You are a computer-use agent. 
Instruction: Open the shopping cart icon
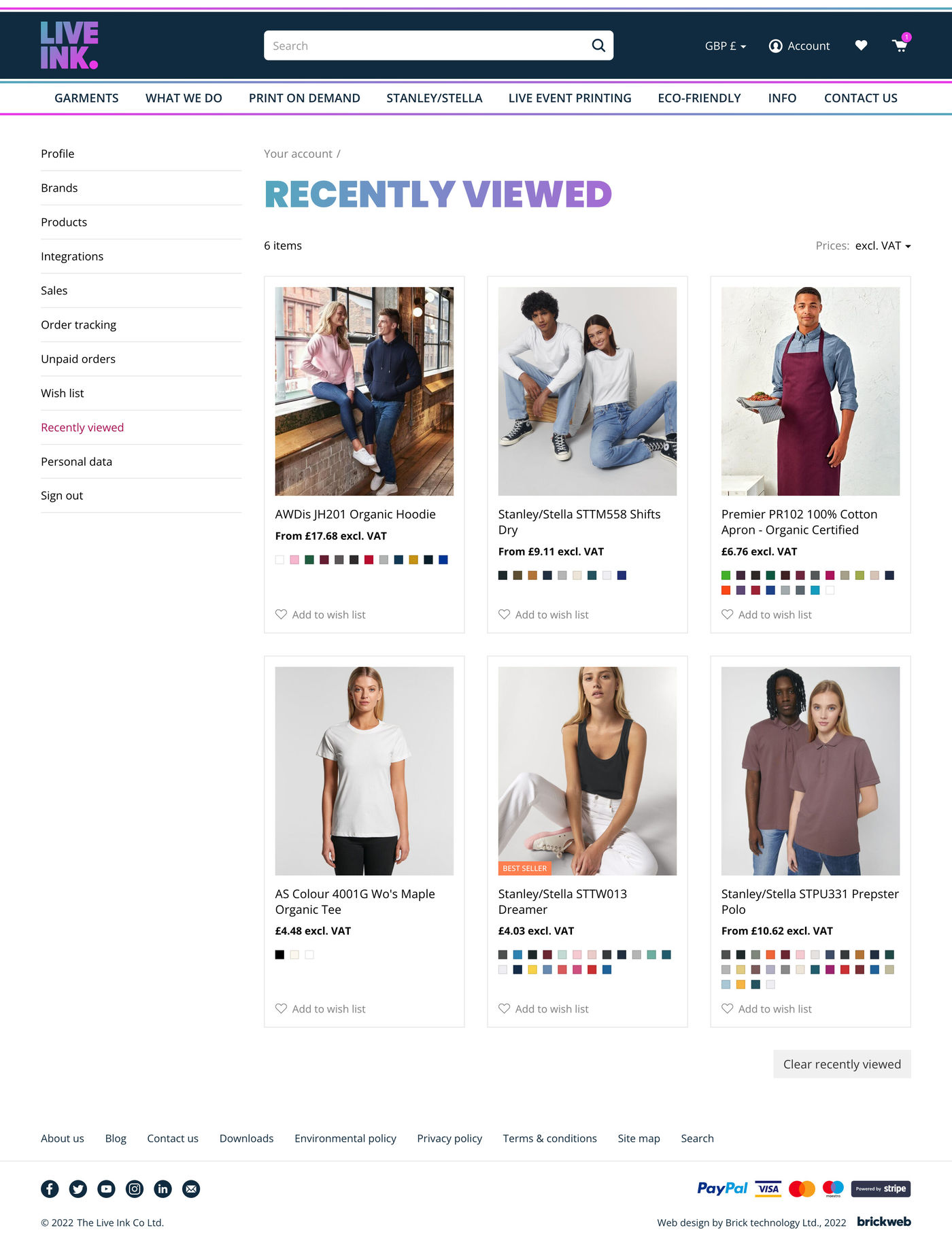tap(900, 45)
